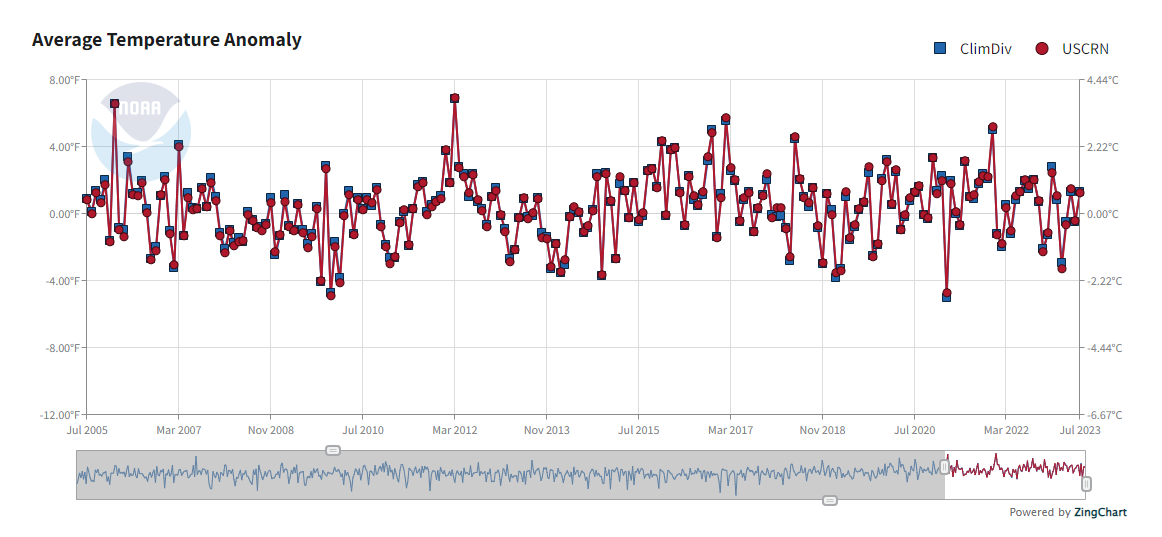Click the gray unselected area of the preview
This screenshot has height=537, width=1162.
500,475
